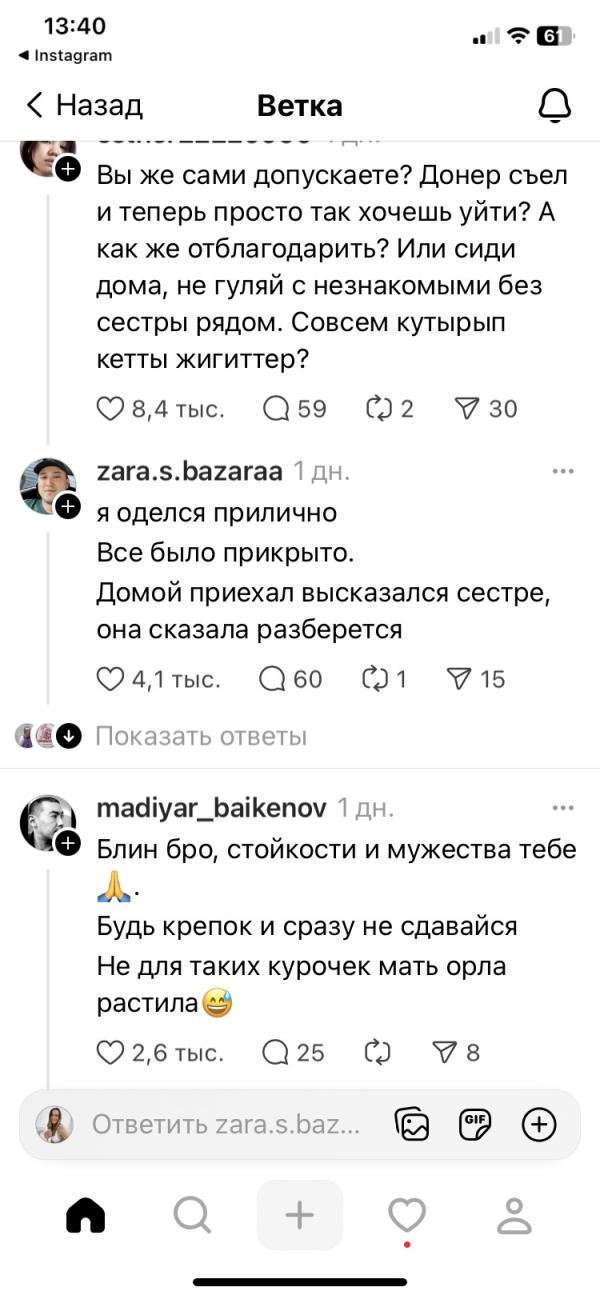Tap the plus icon in reply bar

tap(540, 1125)
